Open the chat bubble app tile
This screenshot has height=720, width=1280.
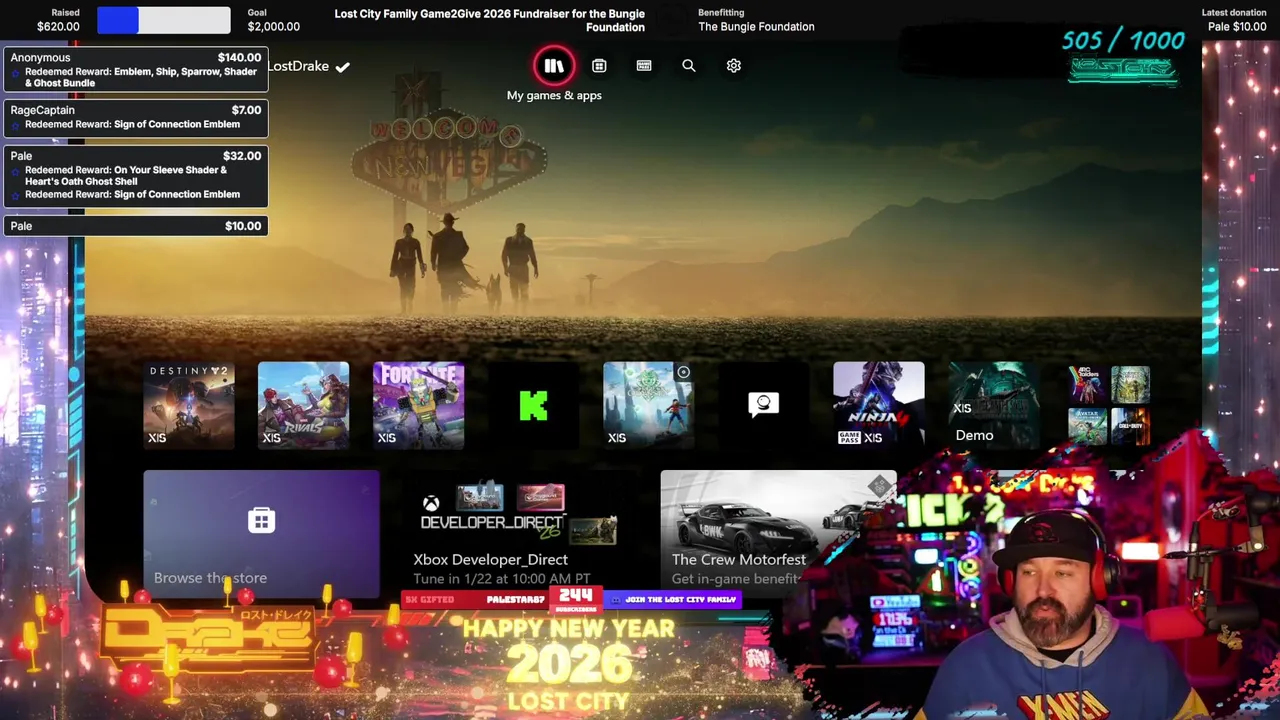(764, 405)
